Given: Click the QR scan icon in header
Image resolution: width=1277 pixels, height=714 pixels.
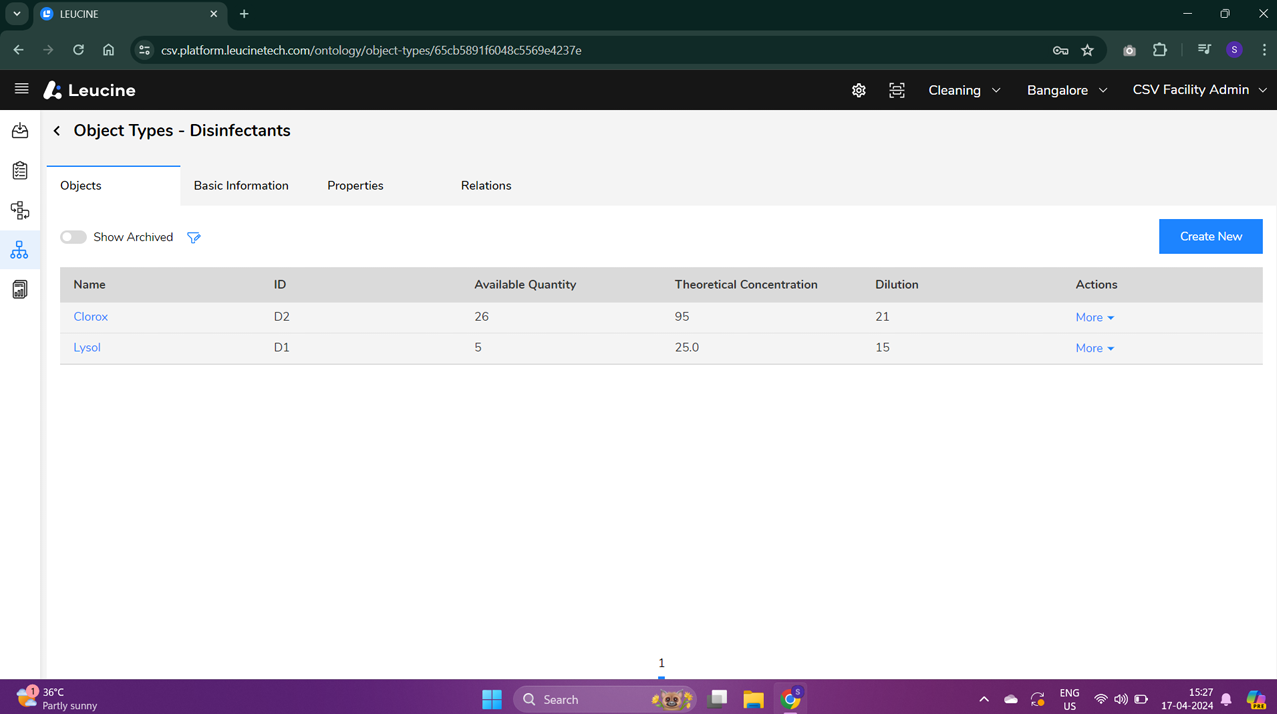Looking at the screenshot, I should pos(897,90).
